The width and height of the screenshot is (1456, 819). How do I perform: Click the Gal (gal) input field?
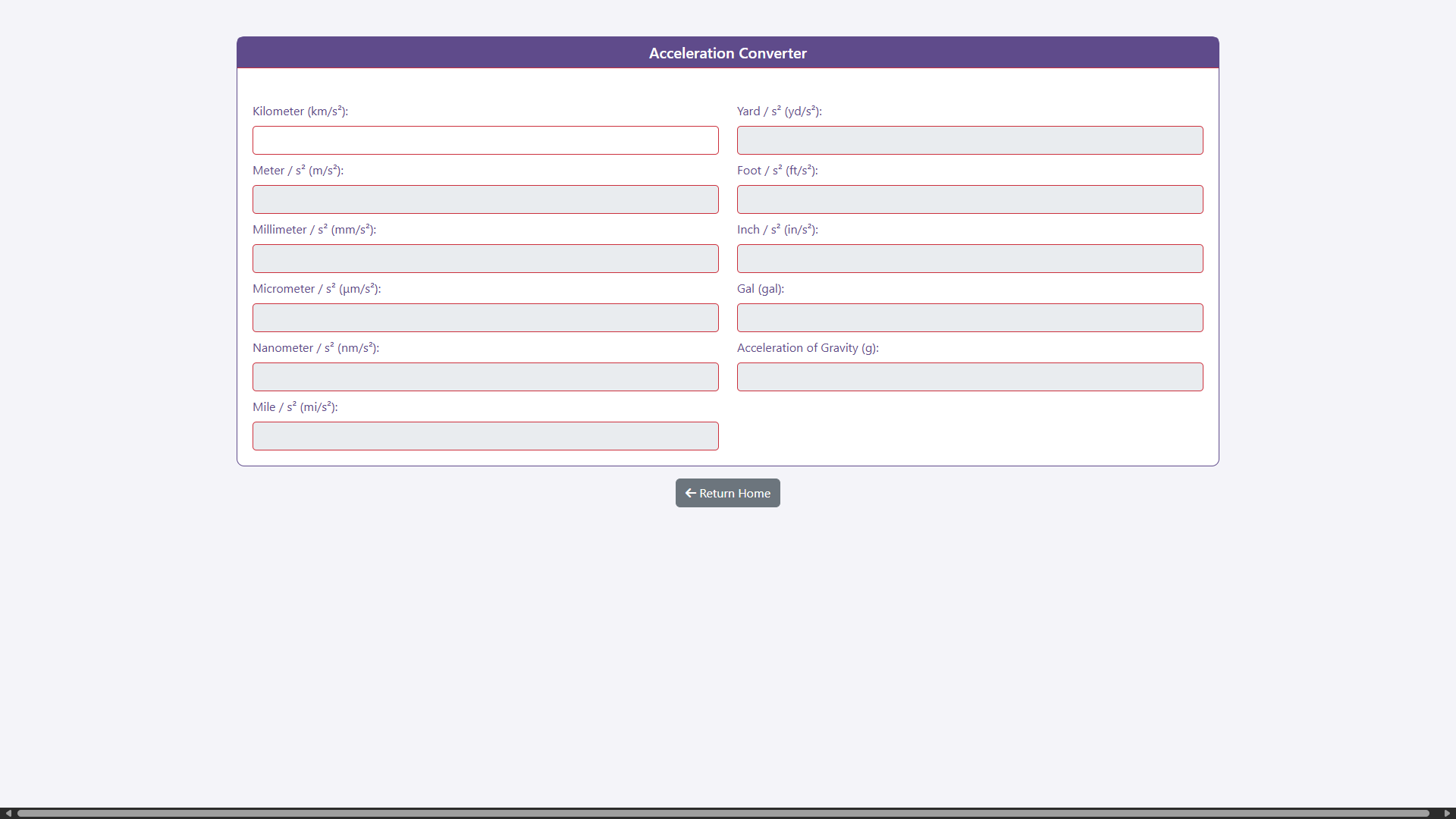click(x=970, y=318)
